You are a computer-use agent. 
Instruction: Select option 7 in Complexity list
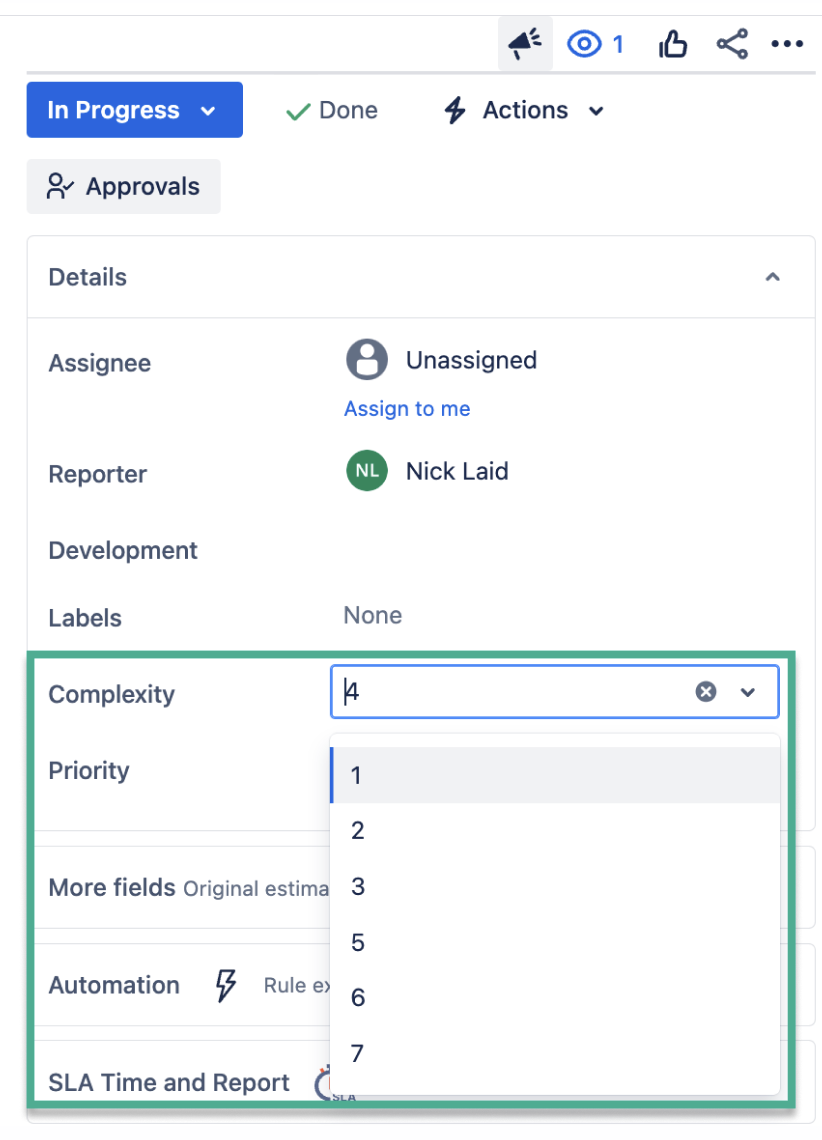point(555,1053)
